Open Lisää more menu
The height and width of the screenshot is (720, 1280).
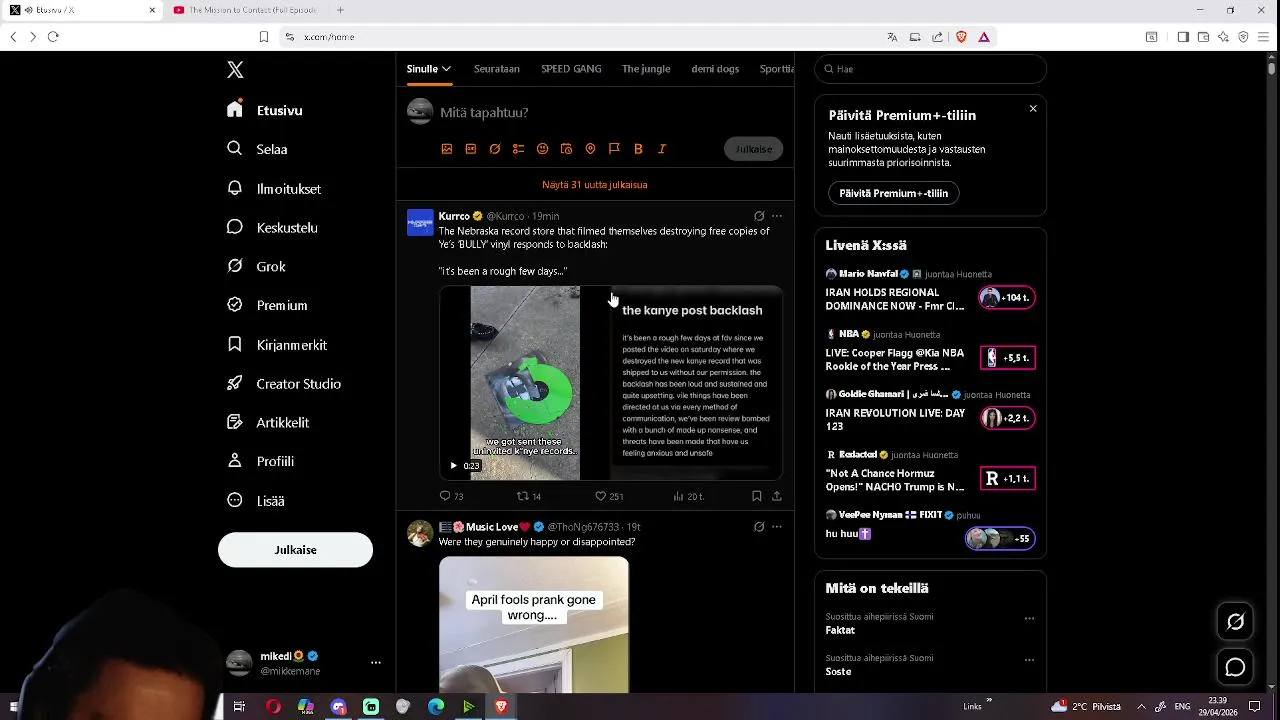(x=256, y=500)
